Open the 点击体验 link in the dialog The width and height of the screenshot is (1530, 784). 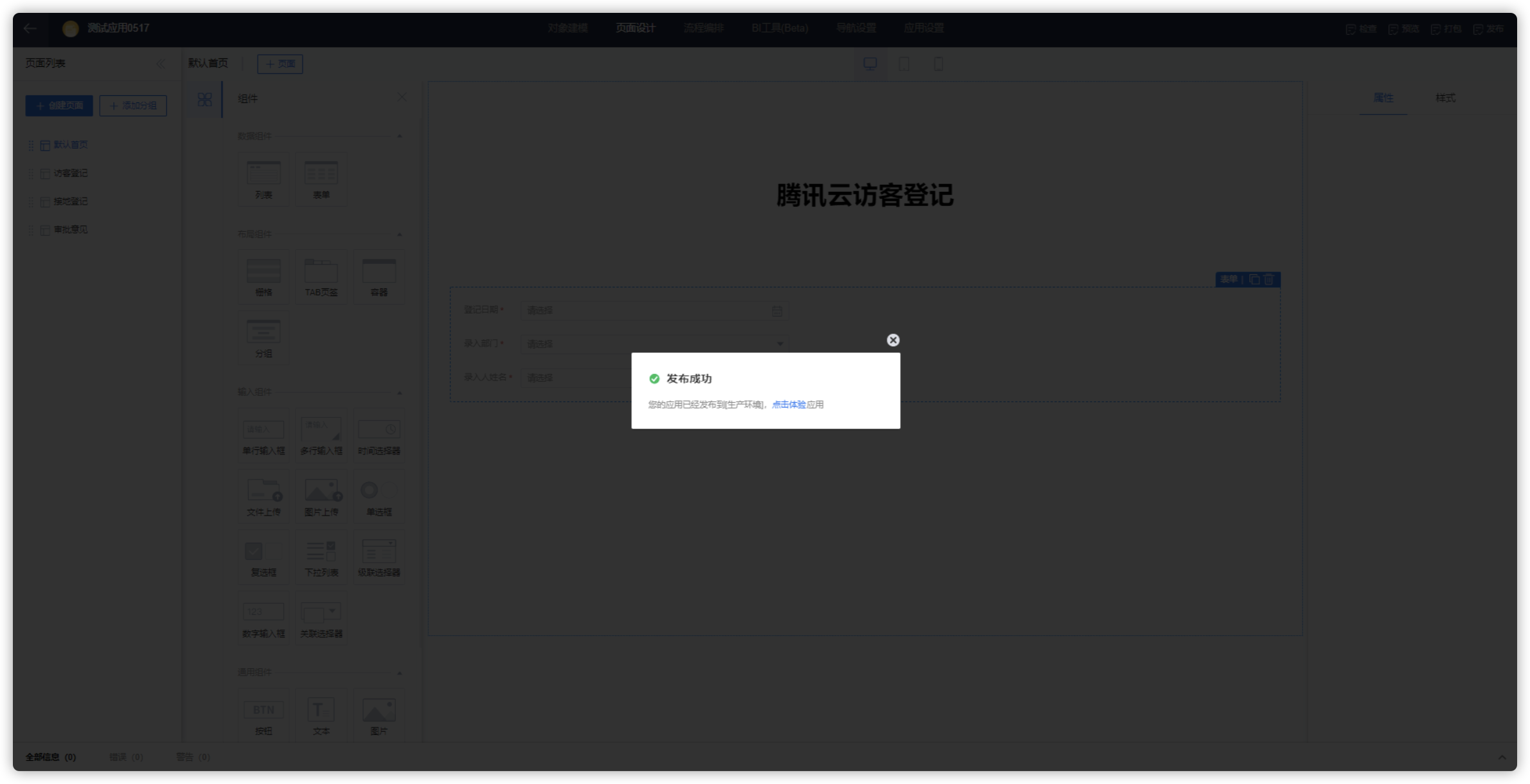coord(788,404)
